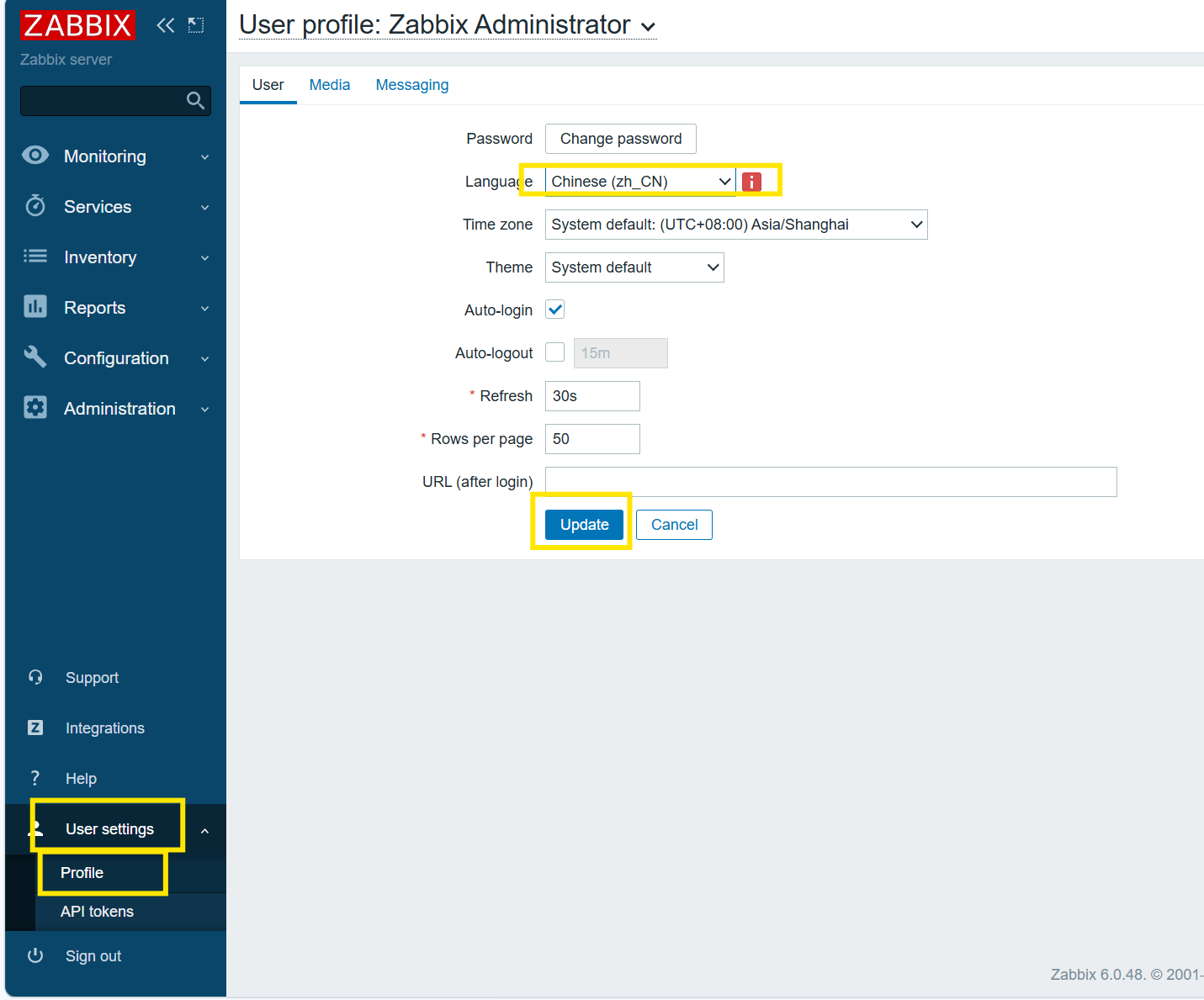Screen dimensions: 1204x1000
Task: Click the User settings menu label
Action: coord(110,829)
